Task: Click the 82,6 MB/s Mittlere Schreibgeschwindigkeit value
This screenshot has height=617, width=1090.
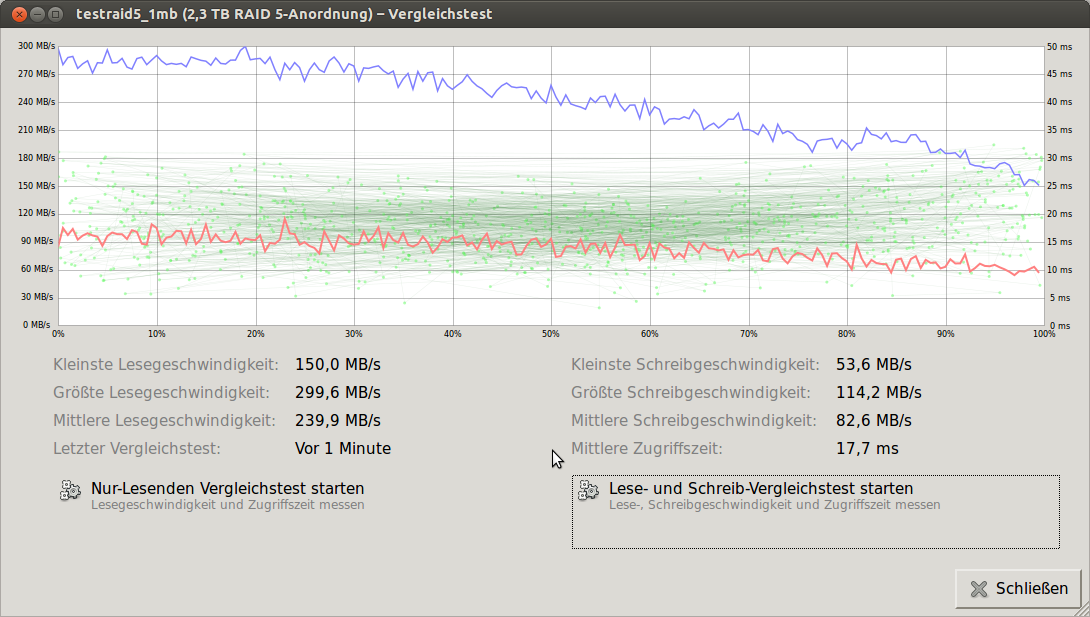Action: (x=873, y=421)
